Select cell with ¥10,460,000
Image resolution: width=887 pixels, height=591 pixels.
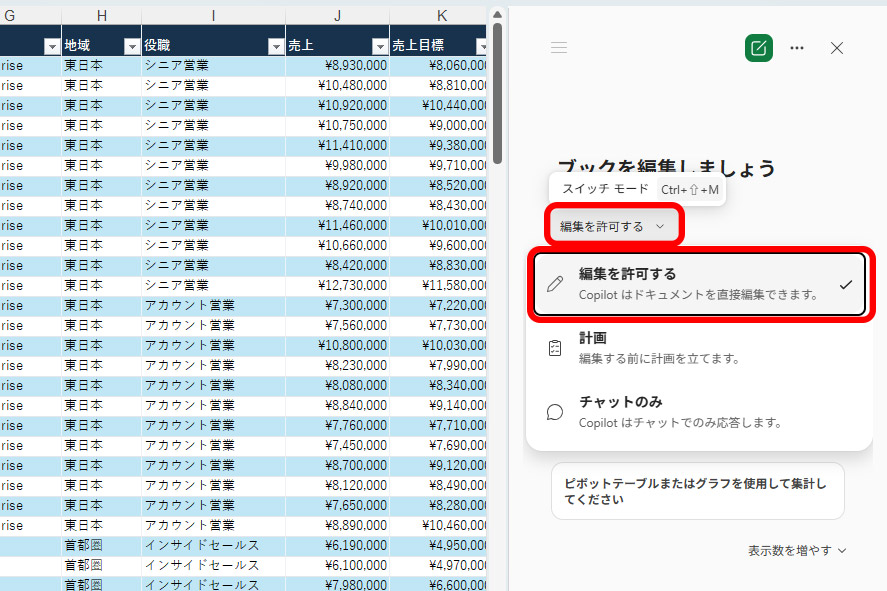pyautogui.click(x=438, y=525)
